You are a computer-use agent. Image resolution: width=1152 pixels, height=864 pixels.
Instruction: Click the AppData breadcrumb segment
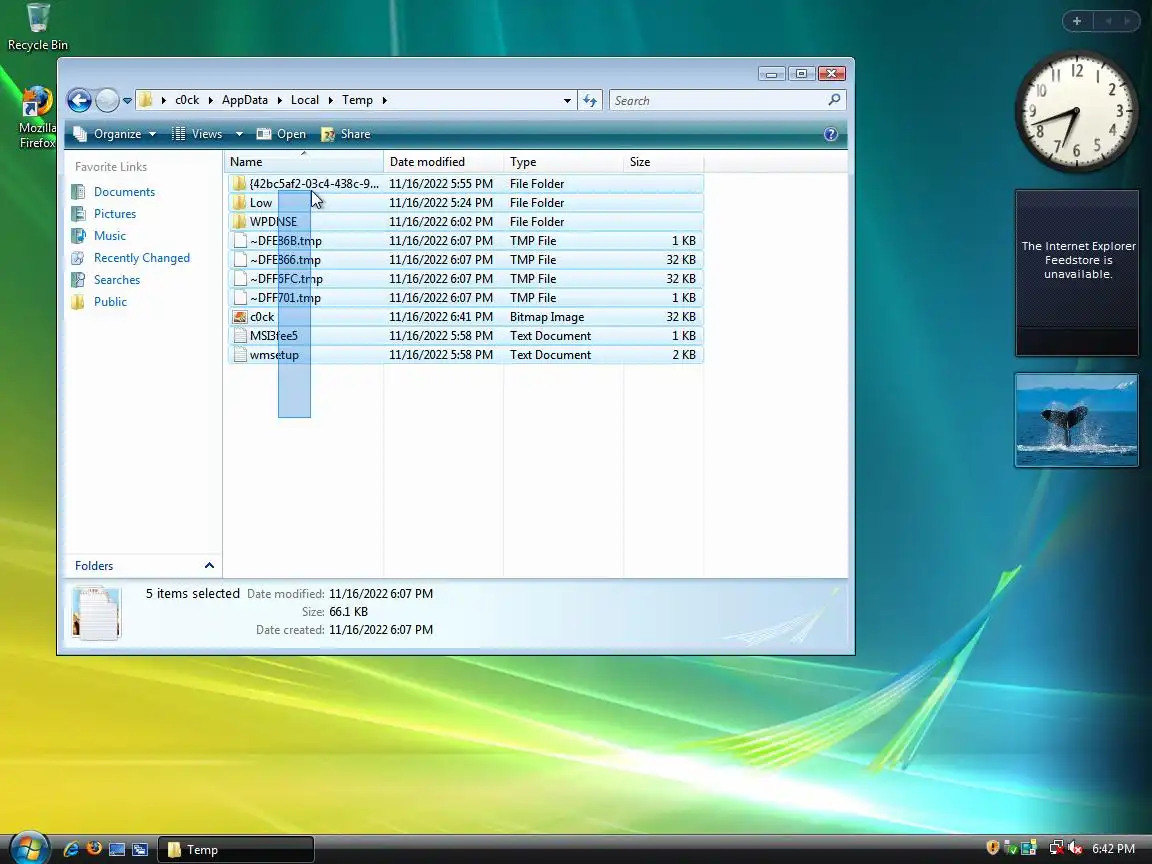(x=245, y=100)
